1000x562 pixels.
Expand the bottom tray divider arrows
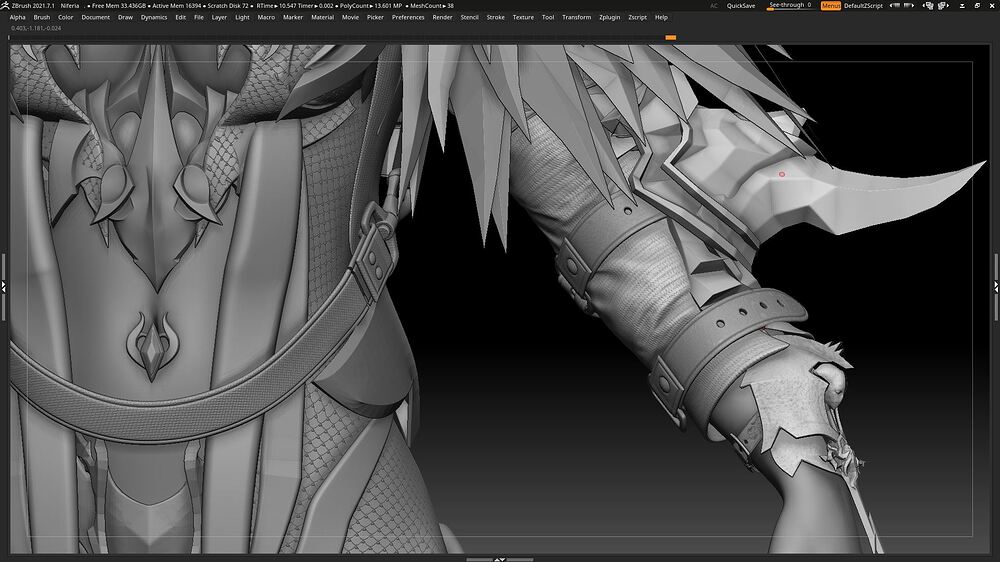click(500, 559)
